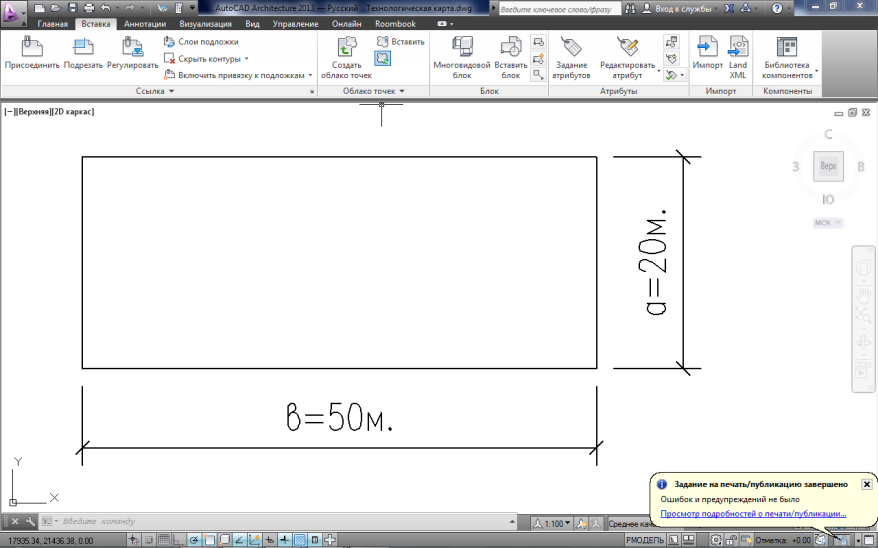Toggle Object Snap in status bar

(x=209, y=540)
